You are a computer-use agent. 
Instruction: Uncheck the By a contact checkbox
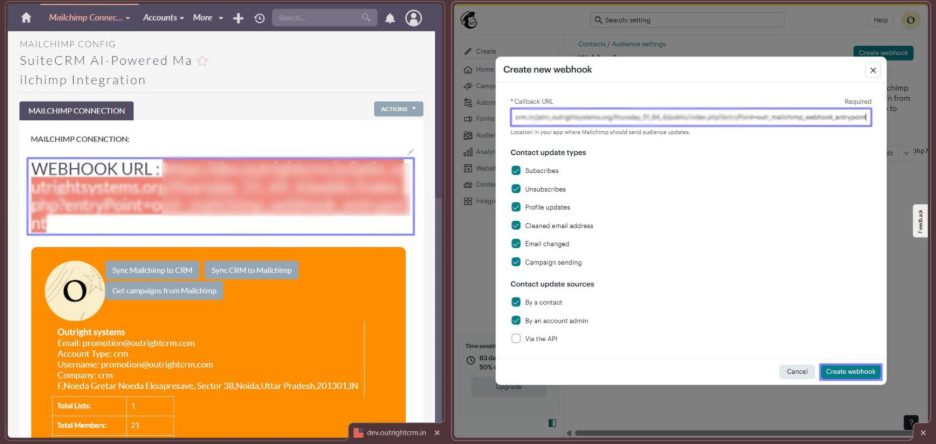[516, 303]
